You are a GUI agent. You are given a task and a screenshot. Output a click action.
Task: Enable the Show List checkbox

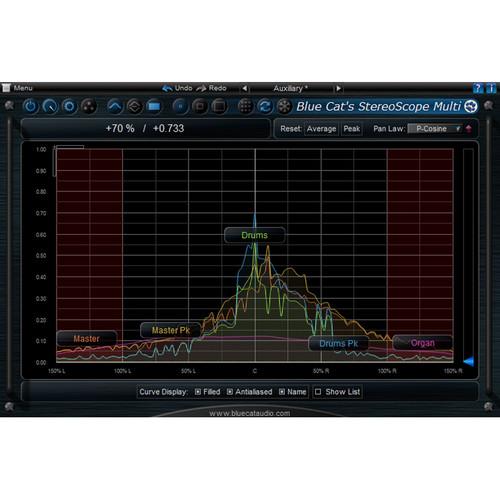(x=318, y=392)
